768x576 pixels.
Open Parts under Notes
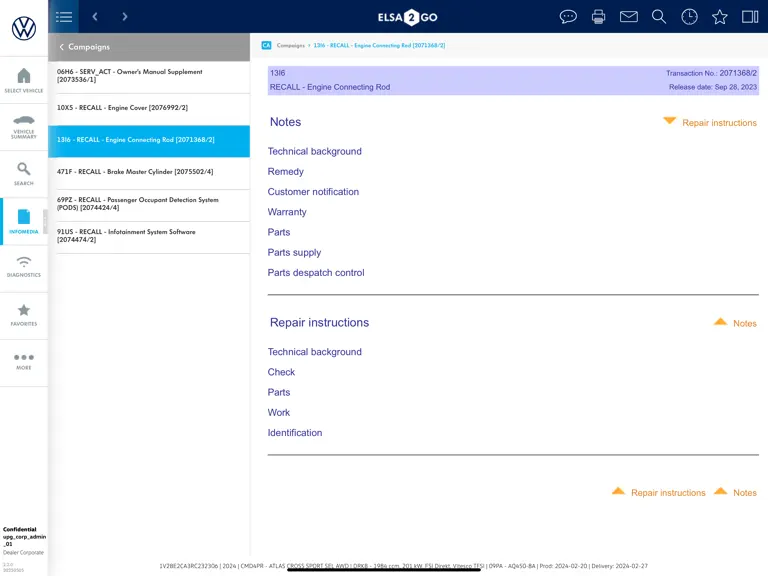[x=279, y=232]
